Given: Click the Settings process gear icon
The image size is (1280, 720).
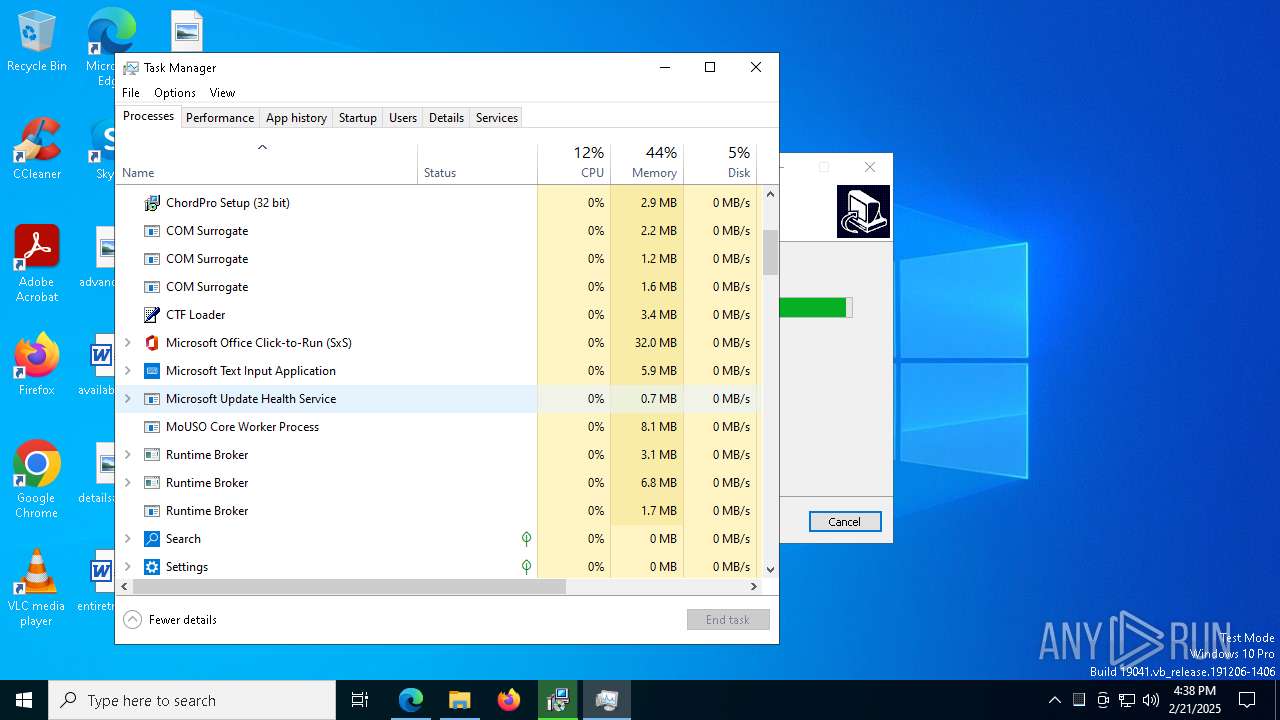Looking at the screenshot, I should point(152,567).
